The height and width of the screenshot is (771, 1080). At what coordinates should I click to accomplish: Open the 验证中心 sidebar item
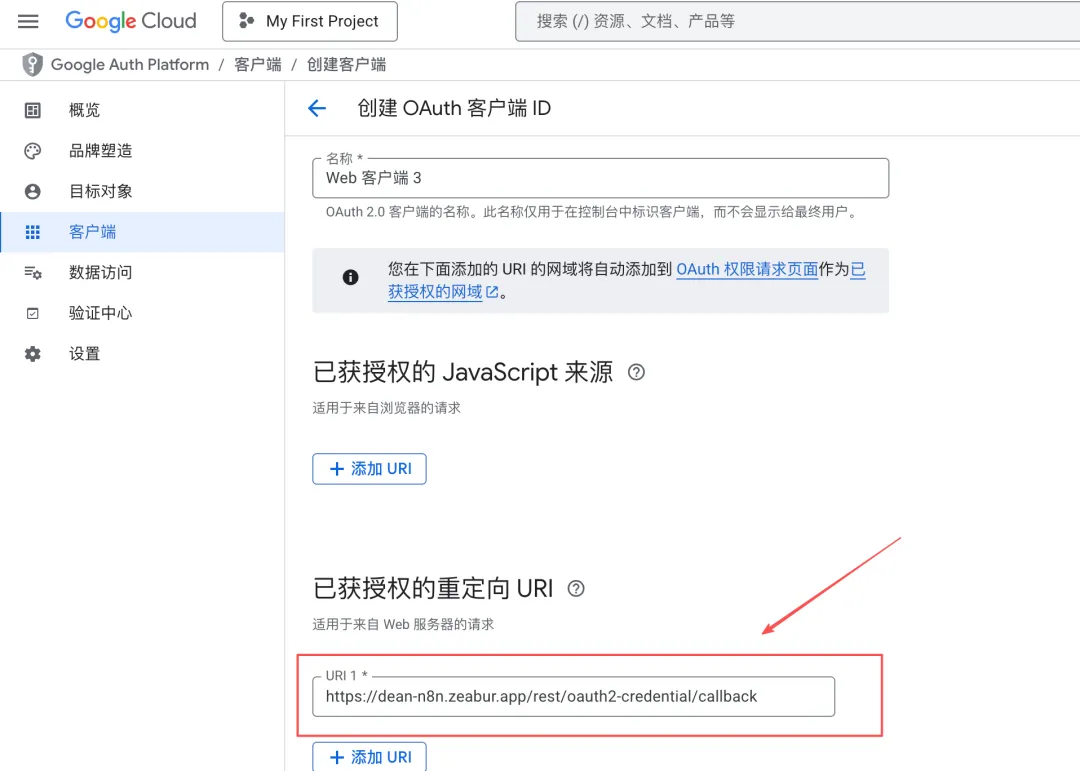(143, 313)
